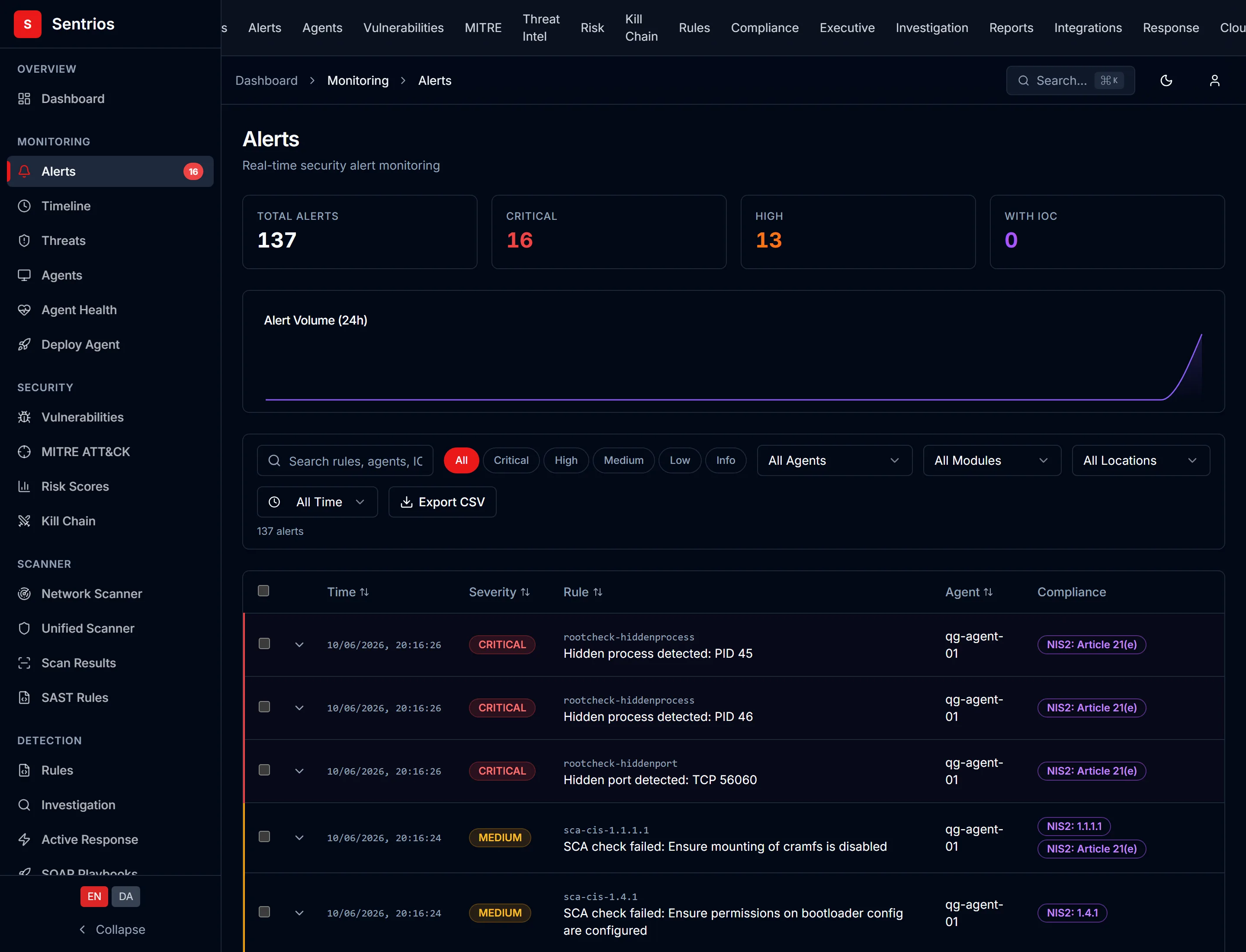
Task: Click NIS2: 1.4.1 compliance tag
Action: pyautogui.click(x=1072, y=913)
